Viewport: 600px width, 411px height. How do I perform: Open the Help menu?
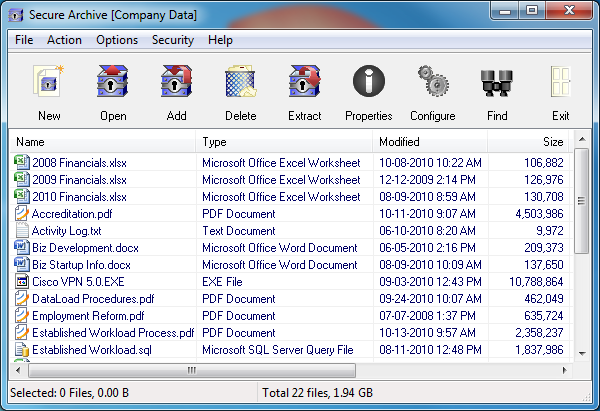(x=220, y=40)
